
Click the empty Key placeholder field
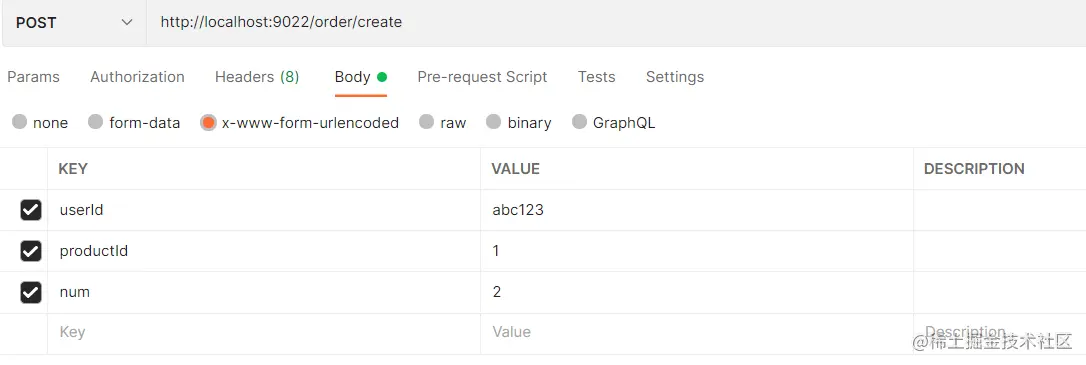(264, 332)
